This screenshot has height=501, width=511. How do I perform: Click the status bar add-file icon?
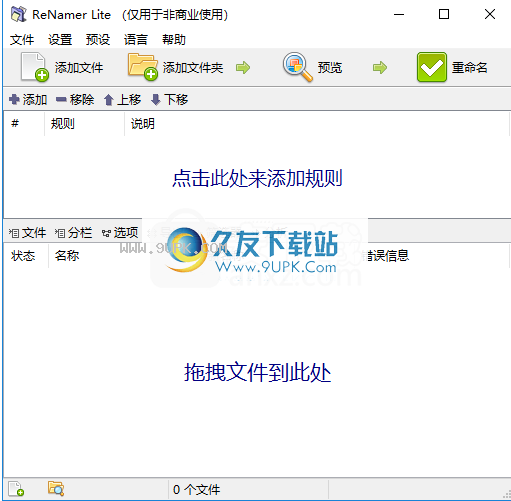point(16,489)
